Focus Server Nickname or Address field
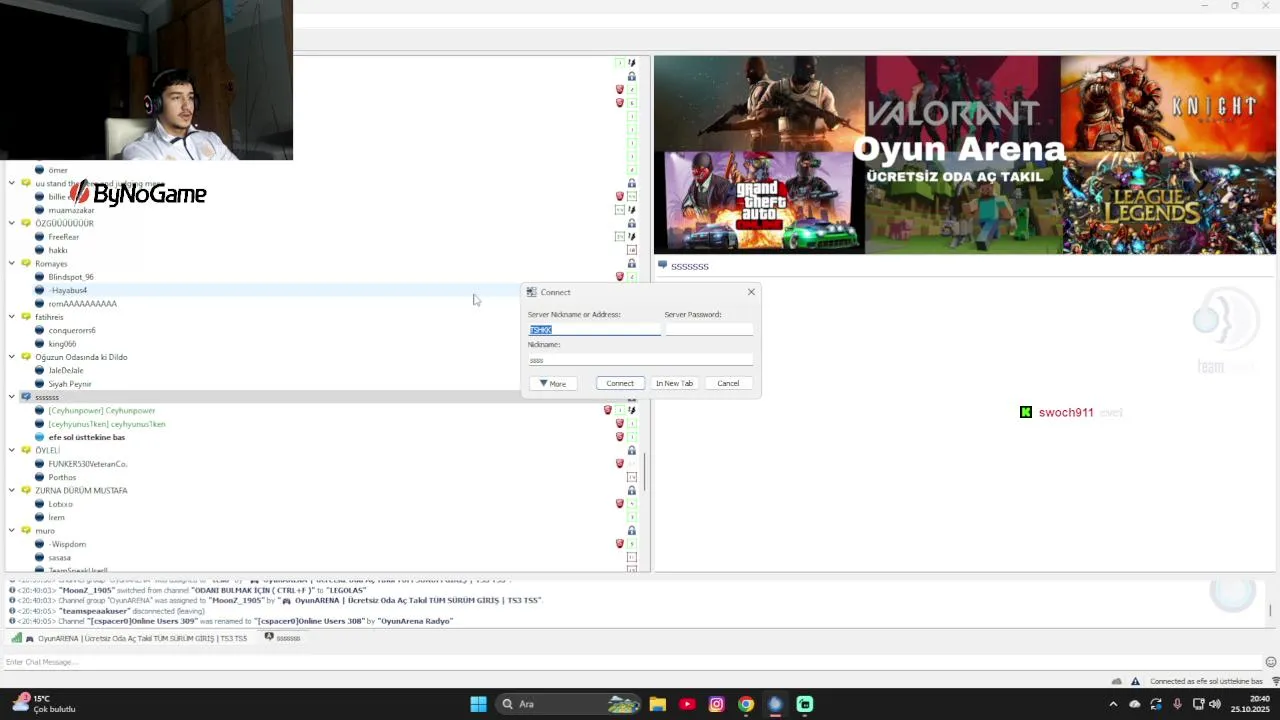Screen dimensions: 1280x720 [594, 329]
